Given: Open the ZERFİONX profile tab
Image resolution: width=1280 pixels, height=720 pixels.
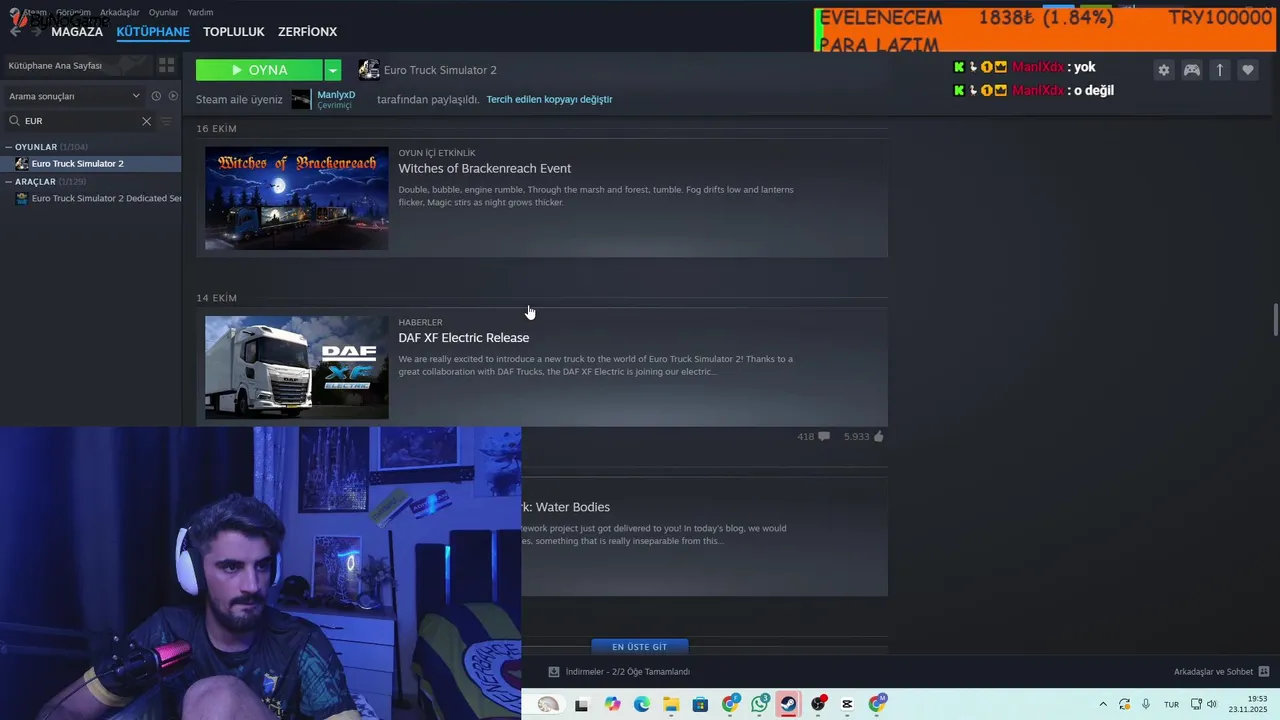Looking at the screenshot, I should click(307, 32).
